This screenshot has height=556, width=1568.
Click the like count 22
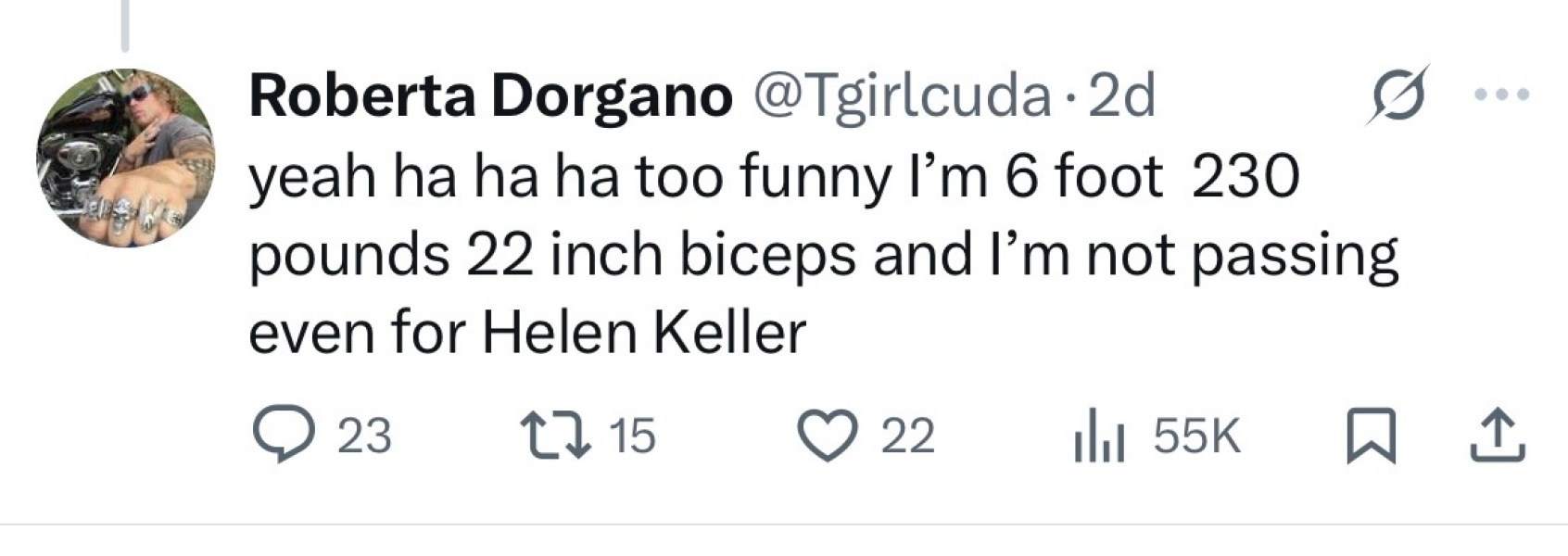tap(907, 436)
